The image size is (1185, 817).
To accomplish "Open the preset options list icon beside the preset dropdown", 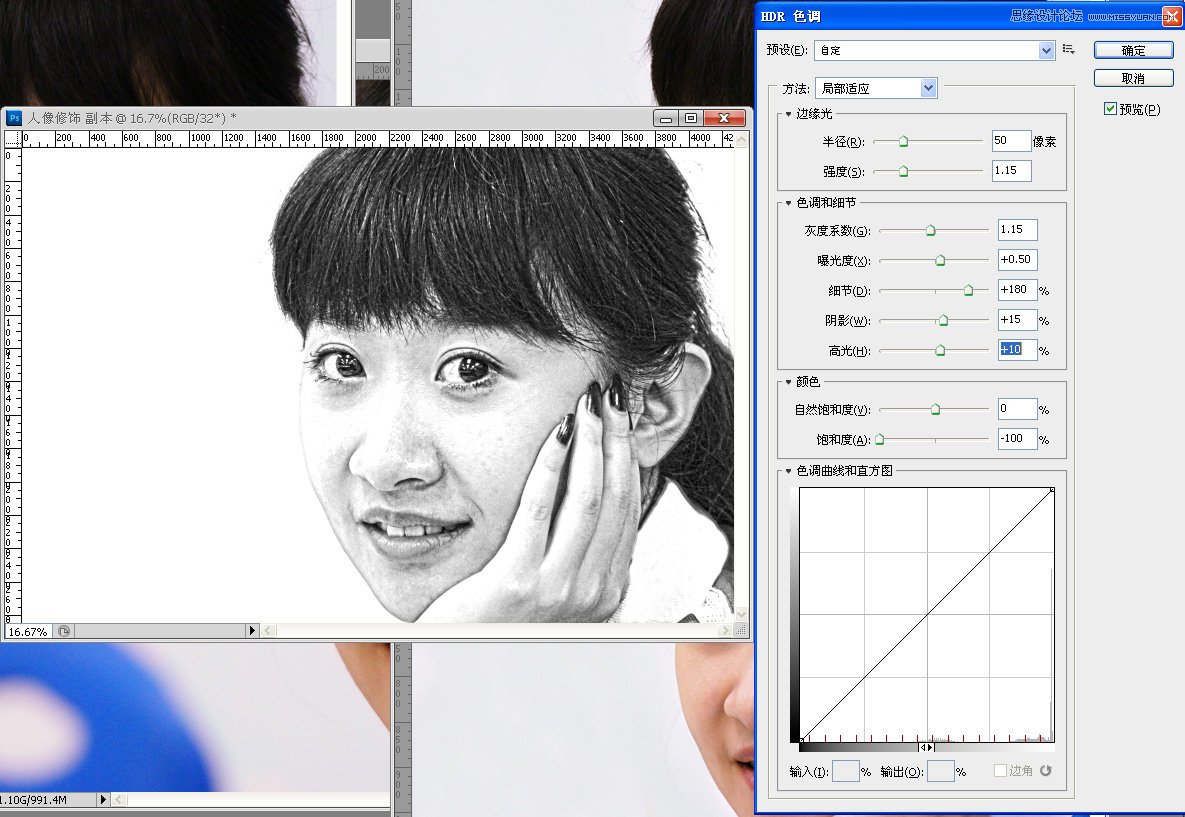I will (x=1067, y=49).
